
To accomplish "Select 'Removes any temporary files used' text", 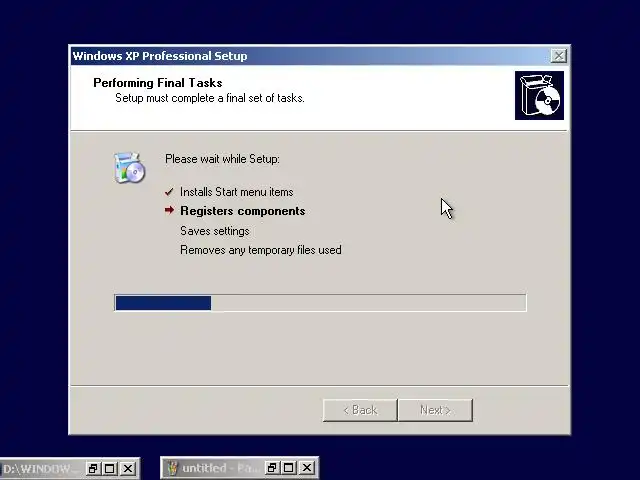I will coord(261,250).
